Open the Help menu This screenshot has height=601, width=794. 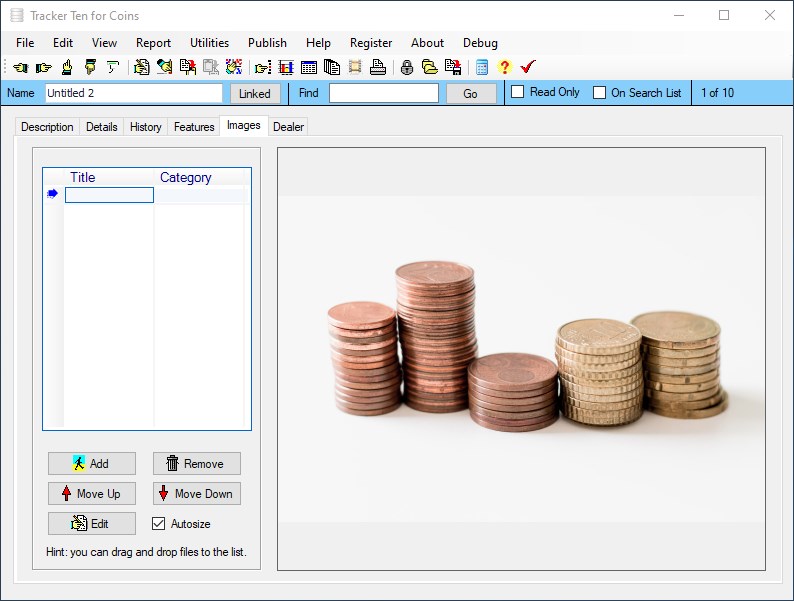pos(318,43)
